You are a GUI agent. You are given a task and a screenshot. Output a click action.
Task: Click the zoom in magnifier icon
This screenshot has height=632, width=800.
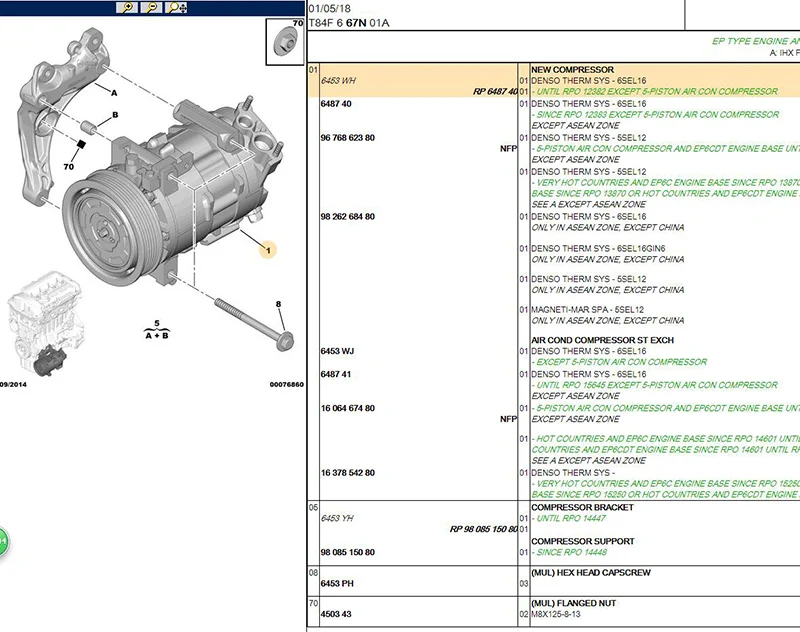point(127,7)
